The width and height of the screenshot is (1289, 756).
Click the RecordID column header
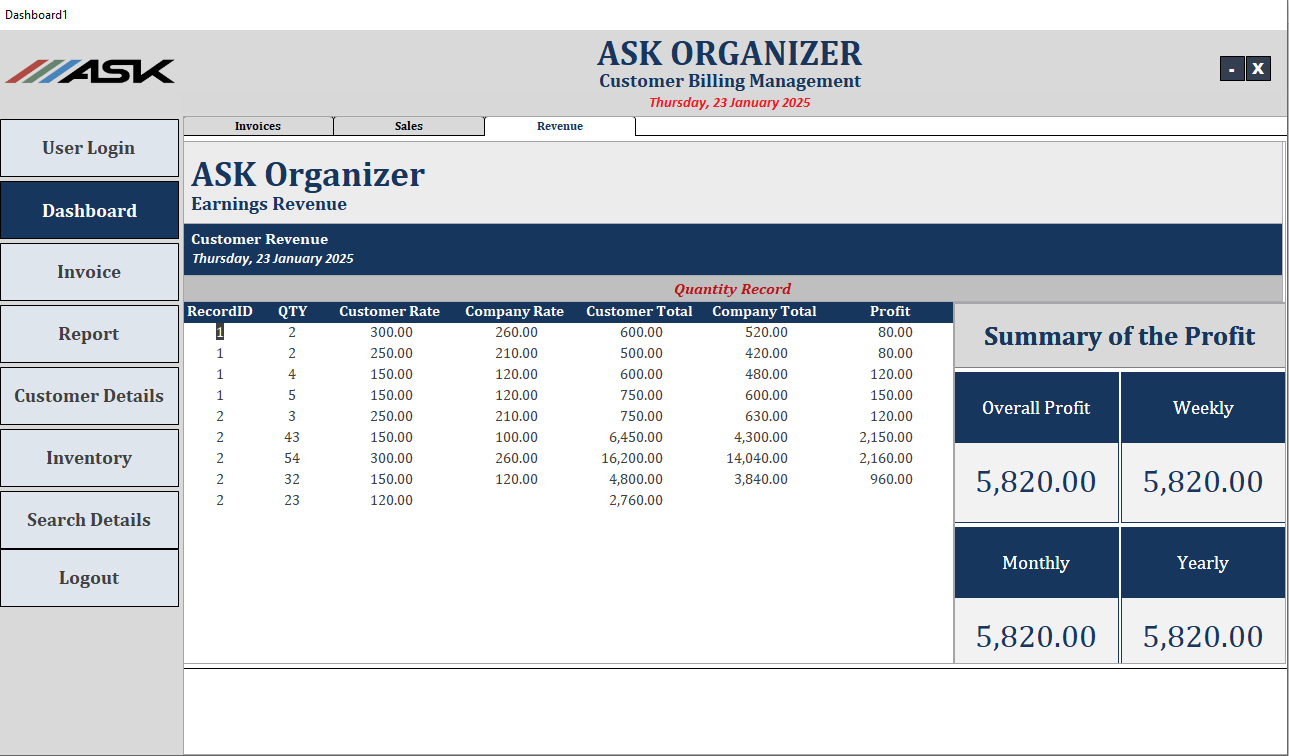pyautogui.click(x=220, y=312)
